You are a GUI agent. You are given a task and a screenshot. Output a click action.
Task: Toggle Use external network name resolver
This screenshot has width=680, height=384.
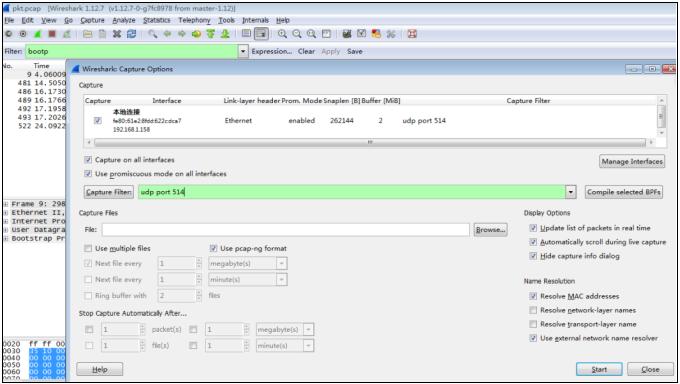pos(533,338)
